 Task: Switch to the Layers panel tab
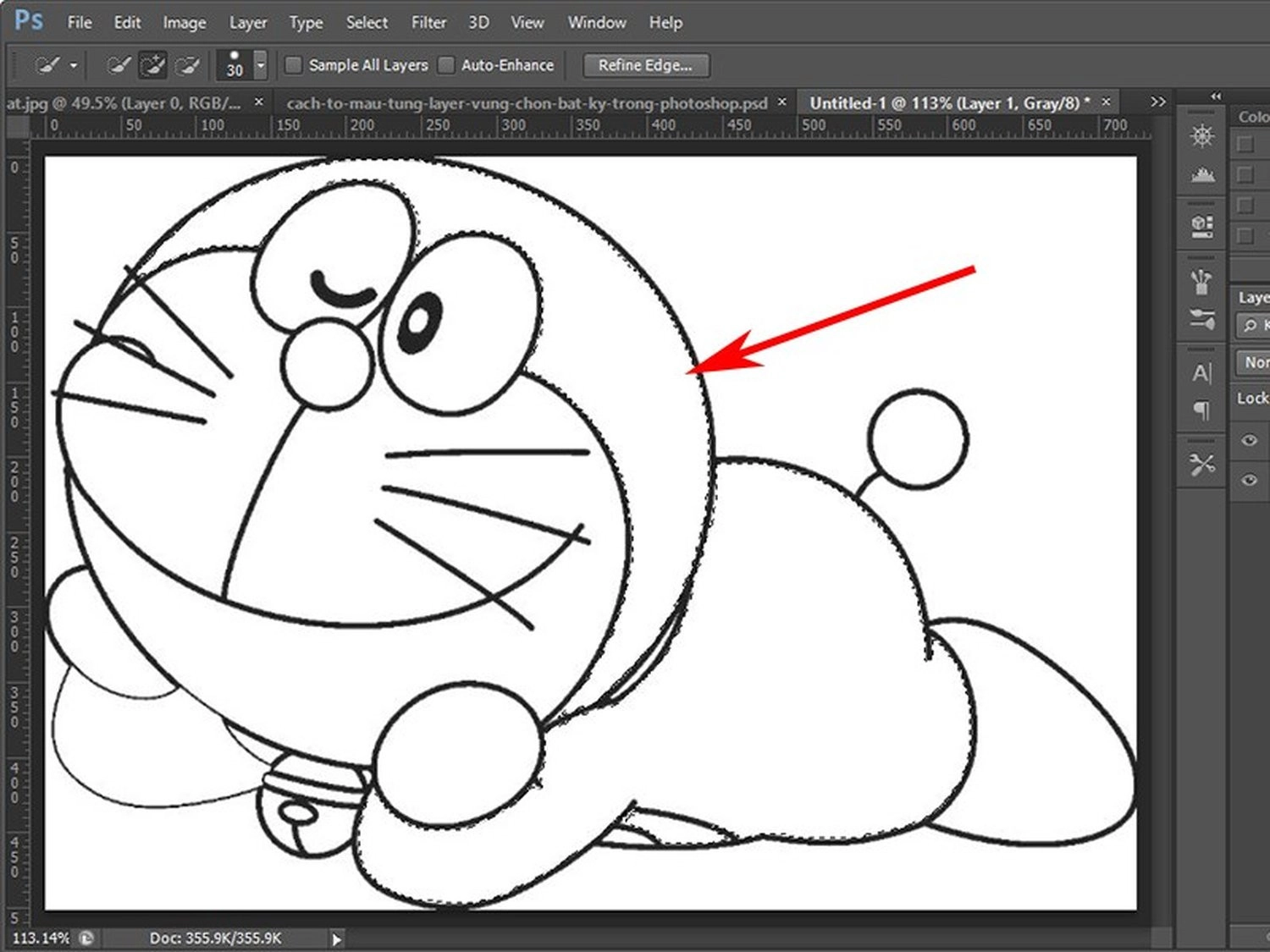point(1253,297)
